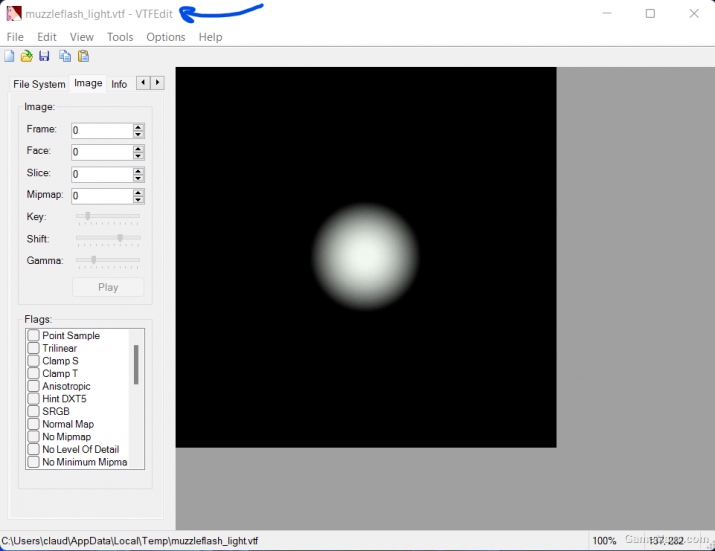Click the file path in status bar
715x551 pixels.
coord(130,541)
